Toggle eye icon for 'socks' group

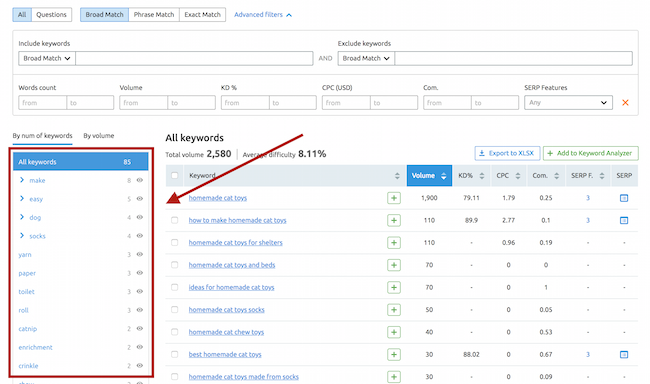[x=140, y=236]
